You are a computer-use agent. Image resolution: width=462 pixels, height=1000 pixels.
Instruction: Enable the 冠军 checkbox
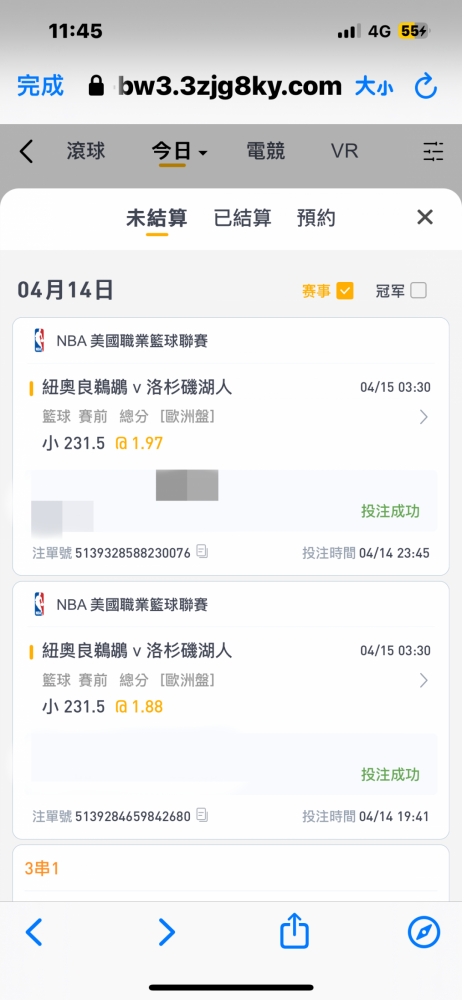point(418,291)
